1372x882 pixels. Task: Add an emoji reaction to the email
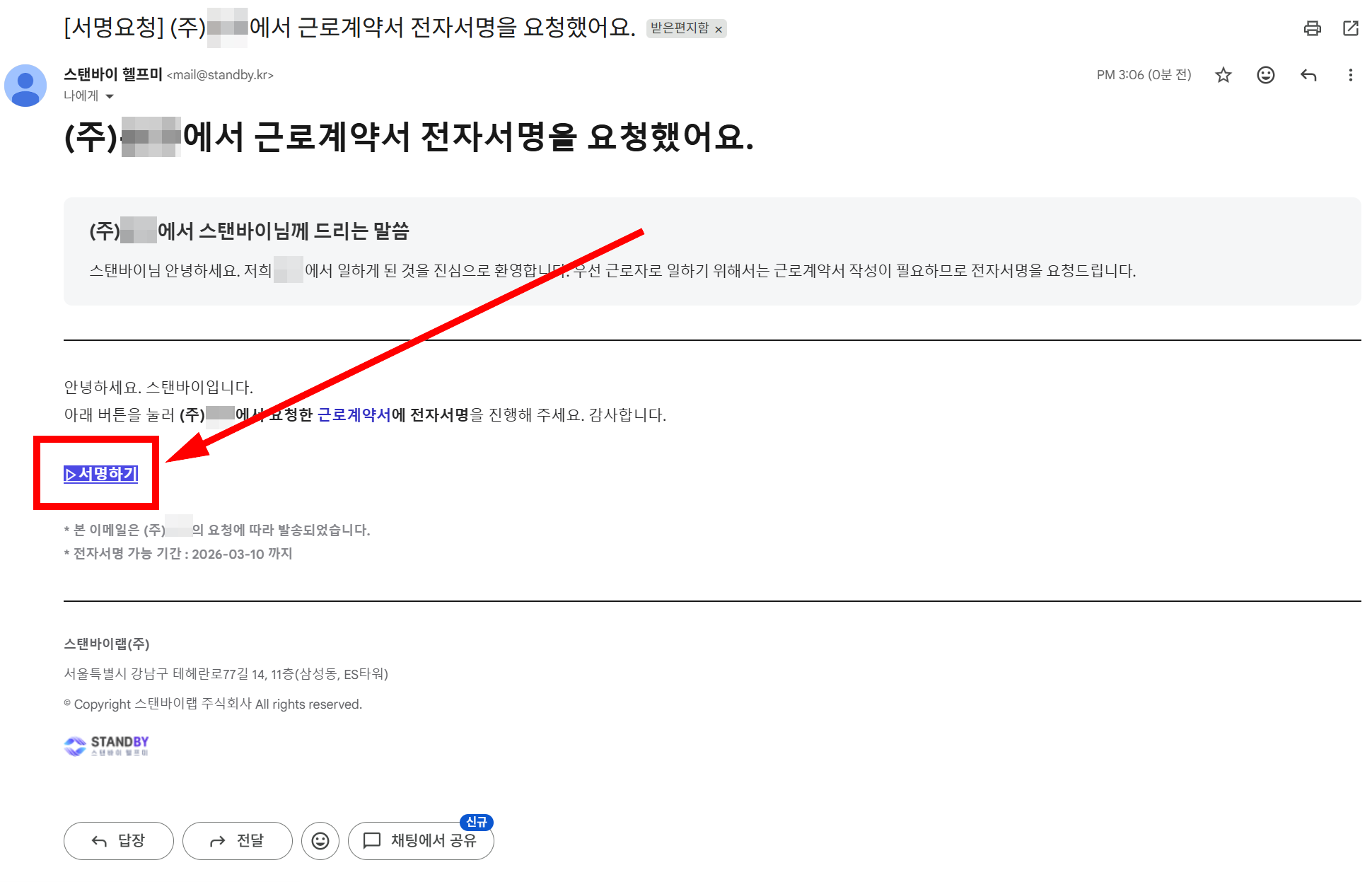(1266, 74)
